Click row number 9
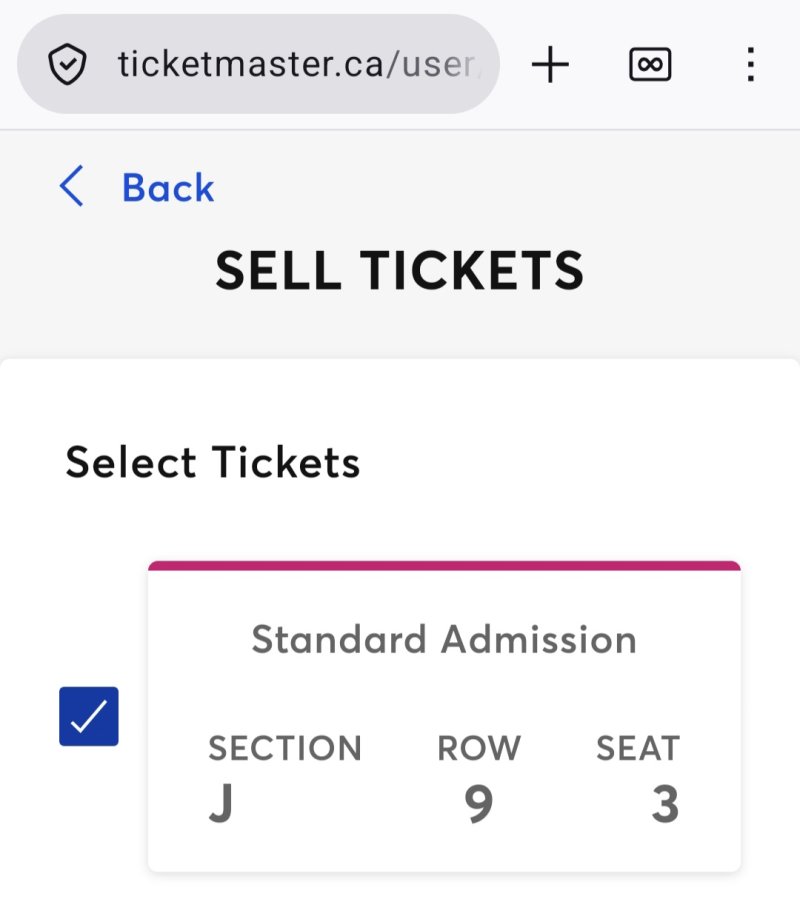This screenshot has width=800, height=916. (x=479, y=806)
